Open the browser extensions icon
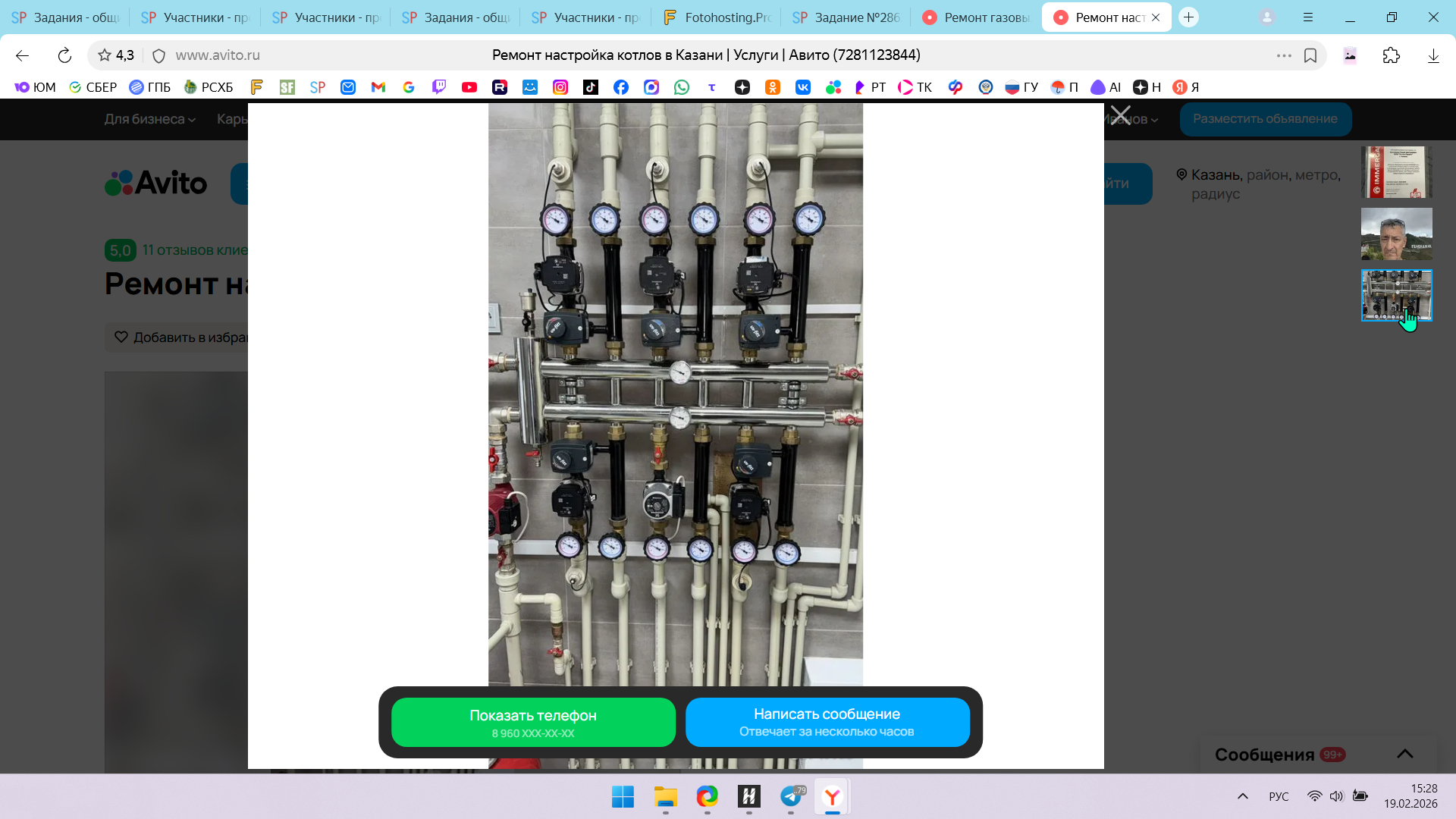Viewport: 1456px width, 819px height. tap(1391, 55)
